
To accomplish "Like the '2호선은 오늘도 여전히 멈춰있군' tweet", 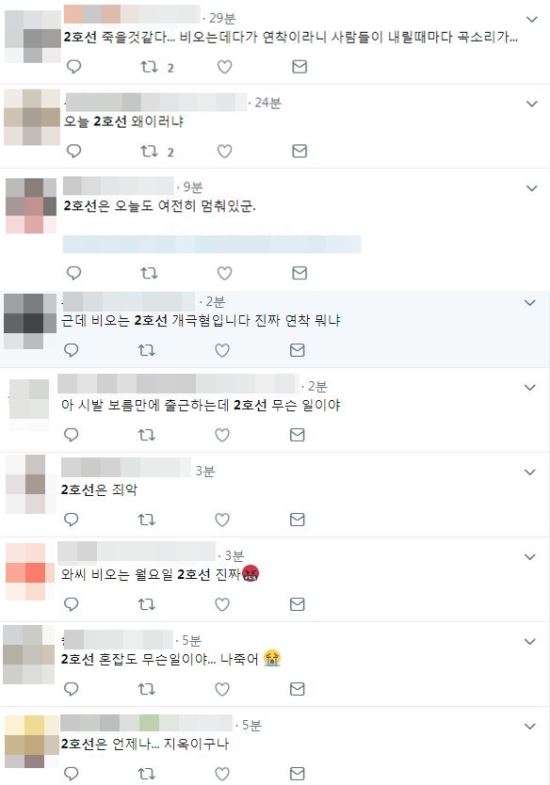I will [x=225, y=273].
